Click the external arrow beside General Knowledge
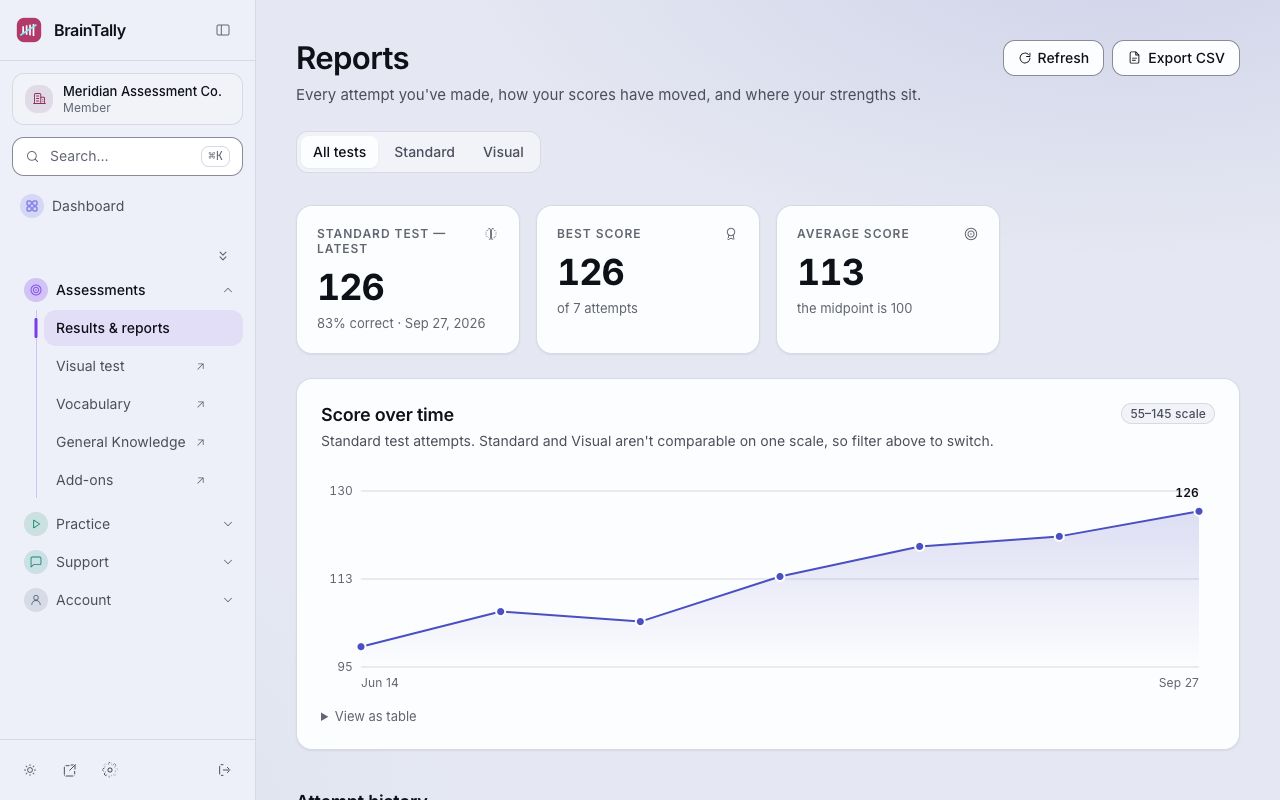 point(200,442)
